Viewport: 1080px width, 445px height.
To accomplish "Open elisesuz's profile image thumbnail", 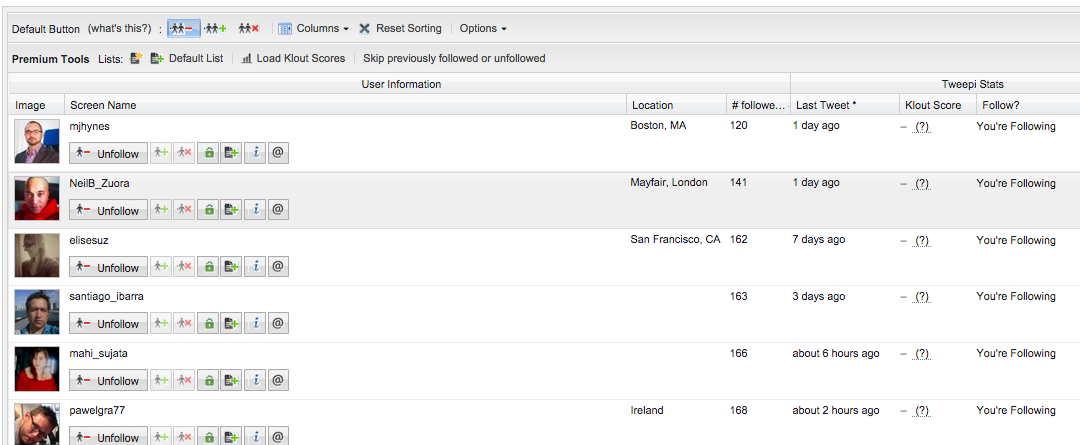I will [37, 255].
